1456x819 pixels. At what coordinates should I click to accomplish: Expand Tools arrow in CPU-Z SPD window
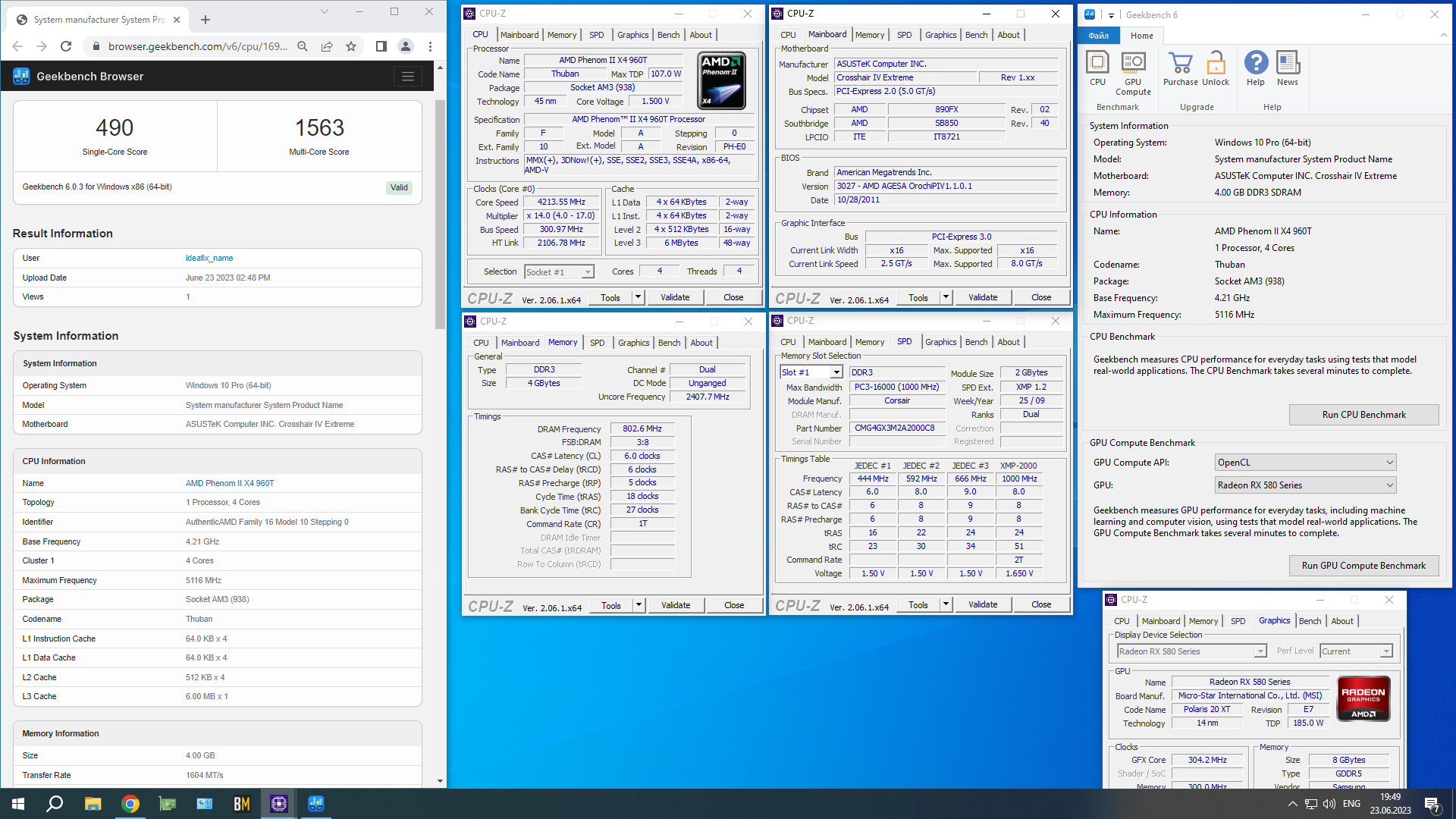pyautogui.click(x=946, y=604)
